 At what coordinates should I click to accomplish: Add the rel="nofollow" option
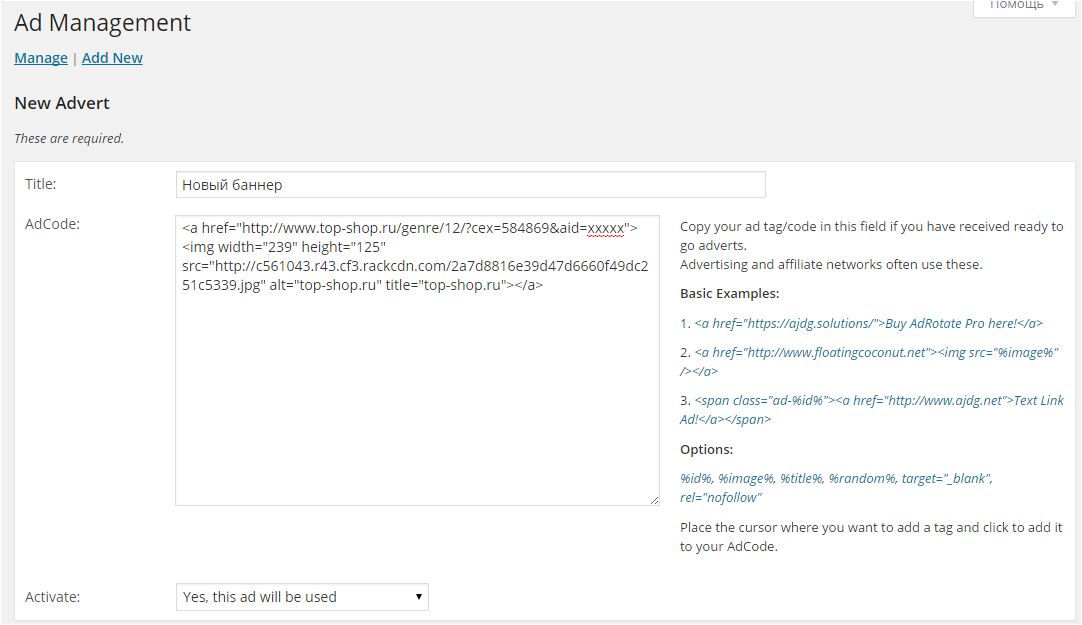[x=720, y=498]
